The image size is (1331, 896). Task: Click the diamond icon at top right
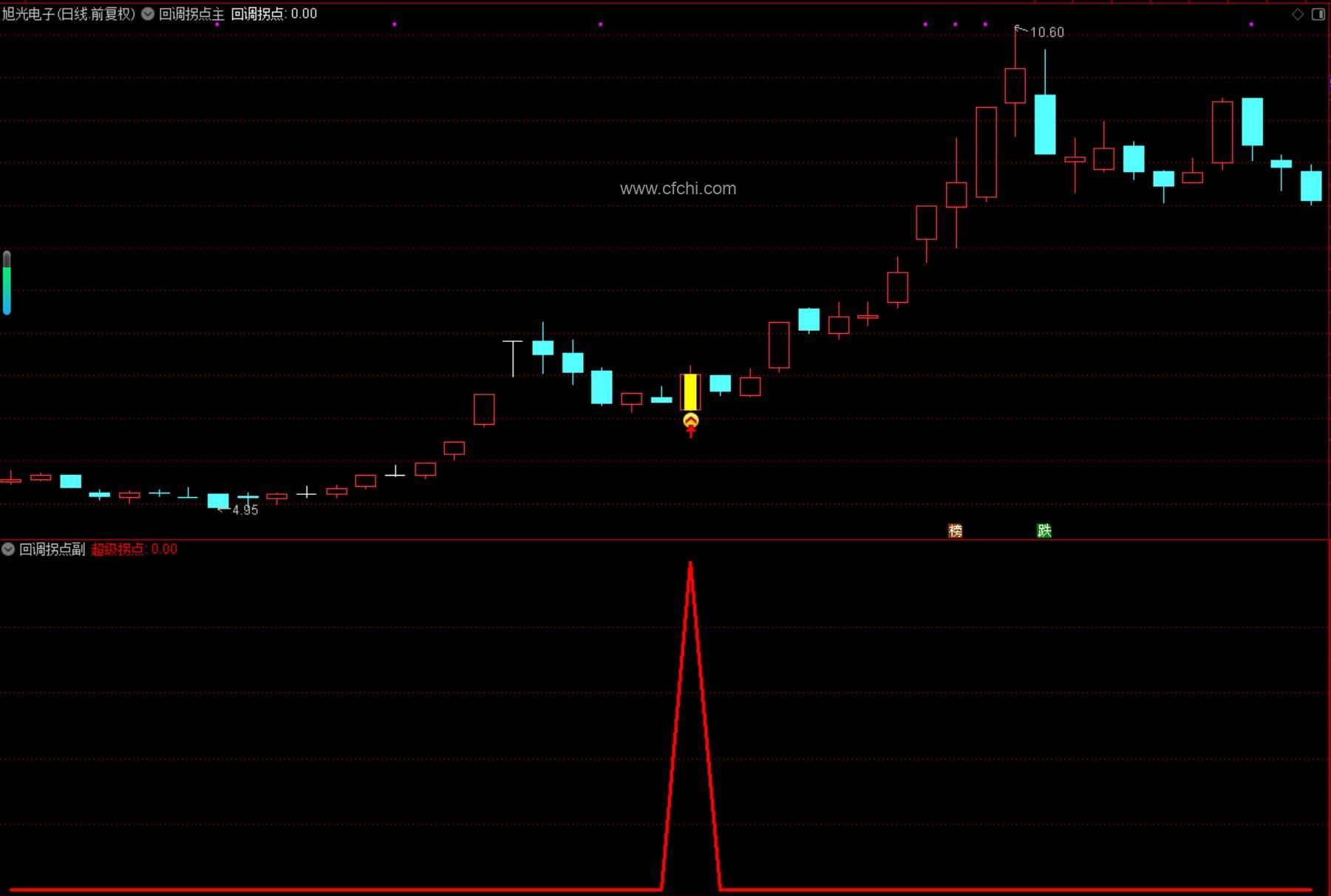pyautogui.click(x=1298, y=14)
